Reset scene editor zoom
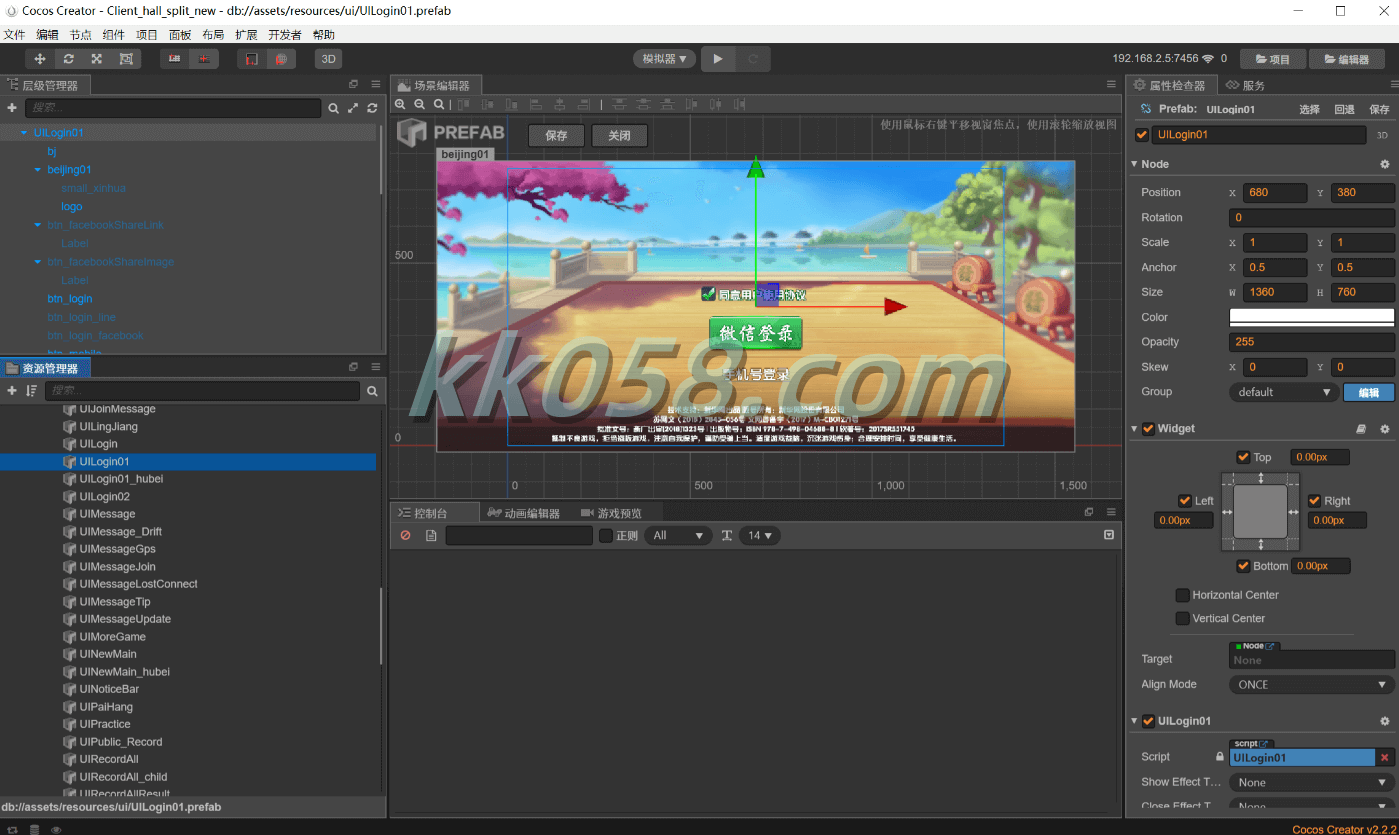The height and width of the screenshot is (835, 1399). point(439,104)
